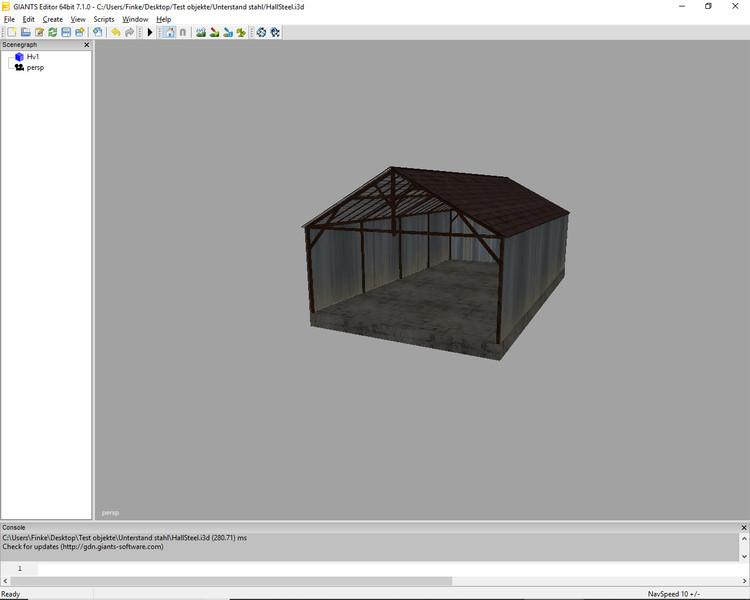Open the File menu

tap(9, 19)
